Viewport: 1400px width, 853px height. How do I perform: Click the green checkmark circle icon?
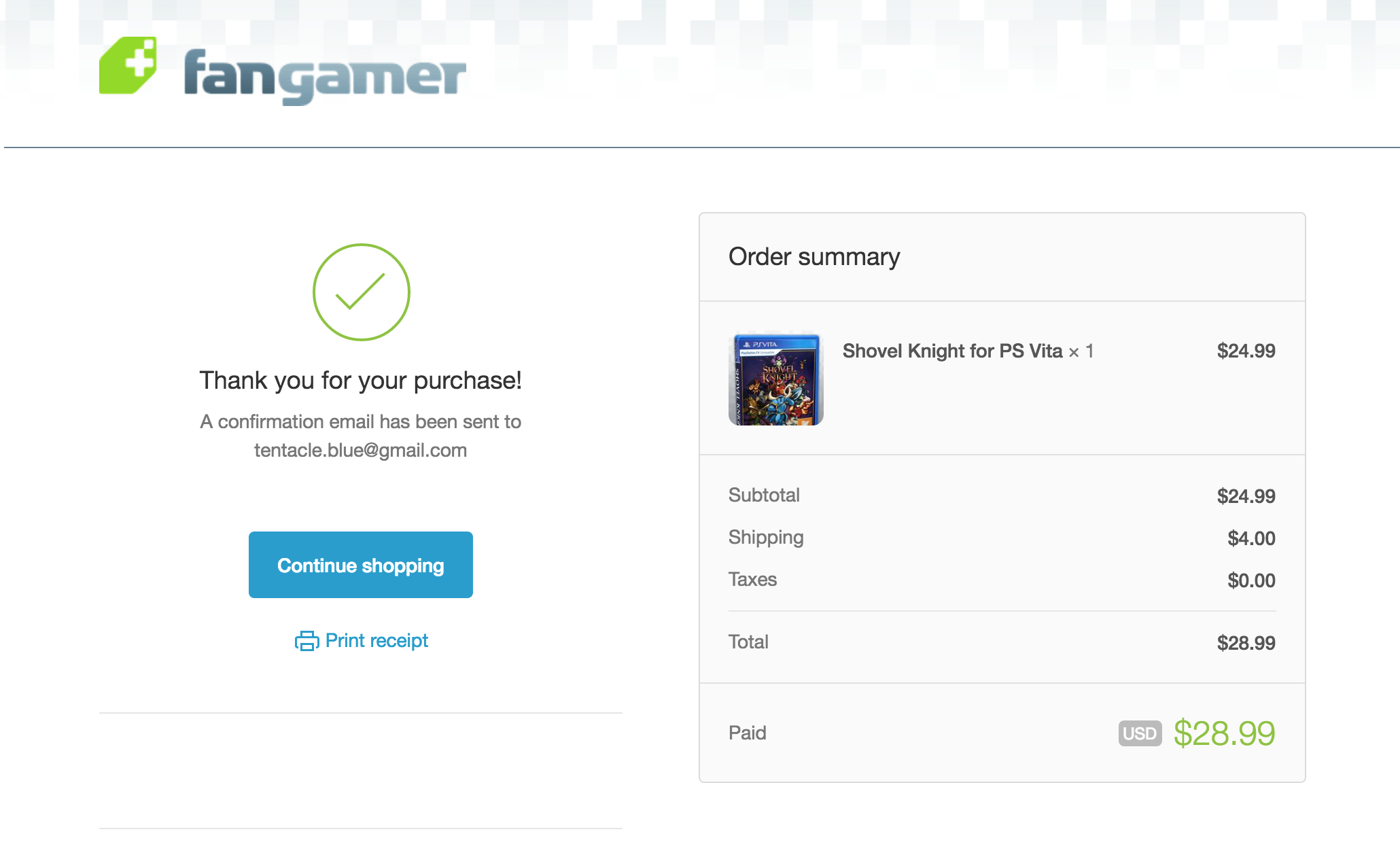click(361, 292)
